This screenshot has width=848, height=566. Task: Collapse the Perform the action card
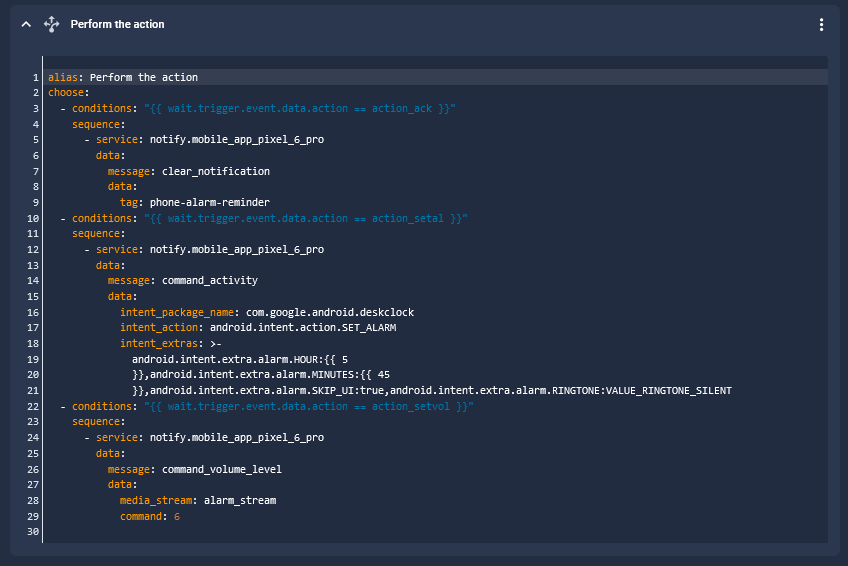[x=27, y=24]
